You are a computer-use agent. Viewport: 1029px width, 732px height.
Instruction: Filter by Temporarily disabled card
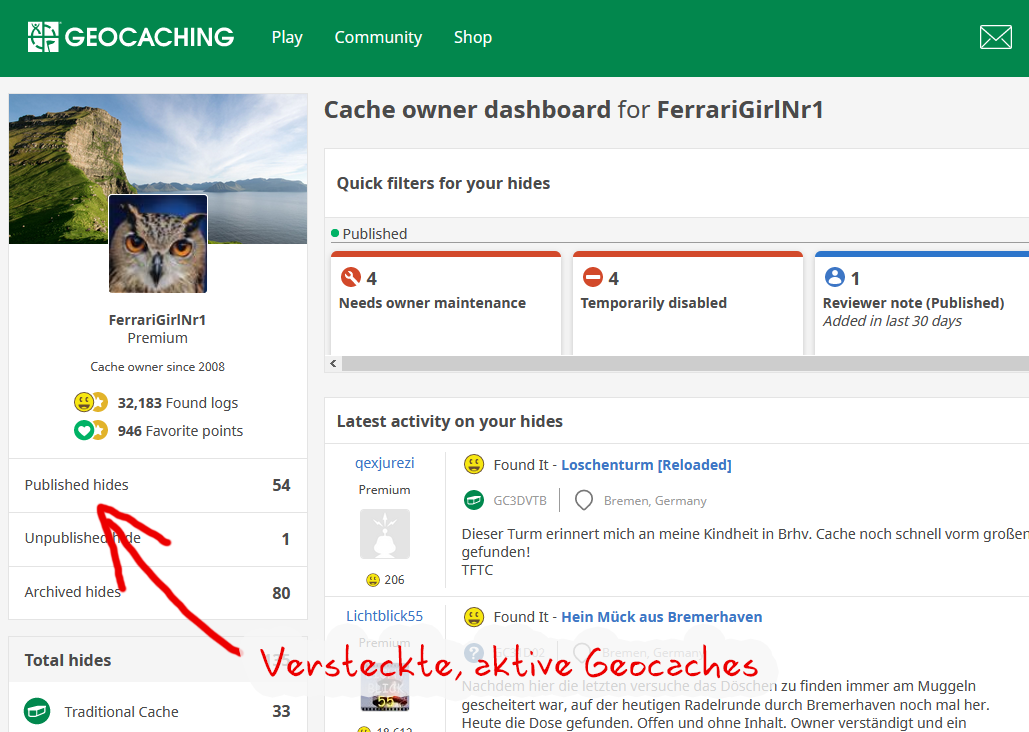click(x=688, y=303)
